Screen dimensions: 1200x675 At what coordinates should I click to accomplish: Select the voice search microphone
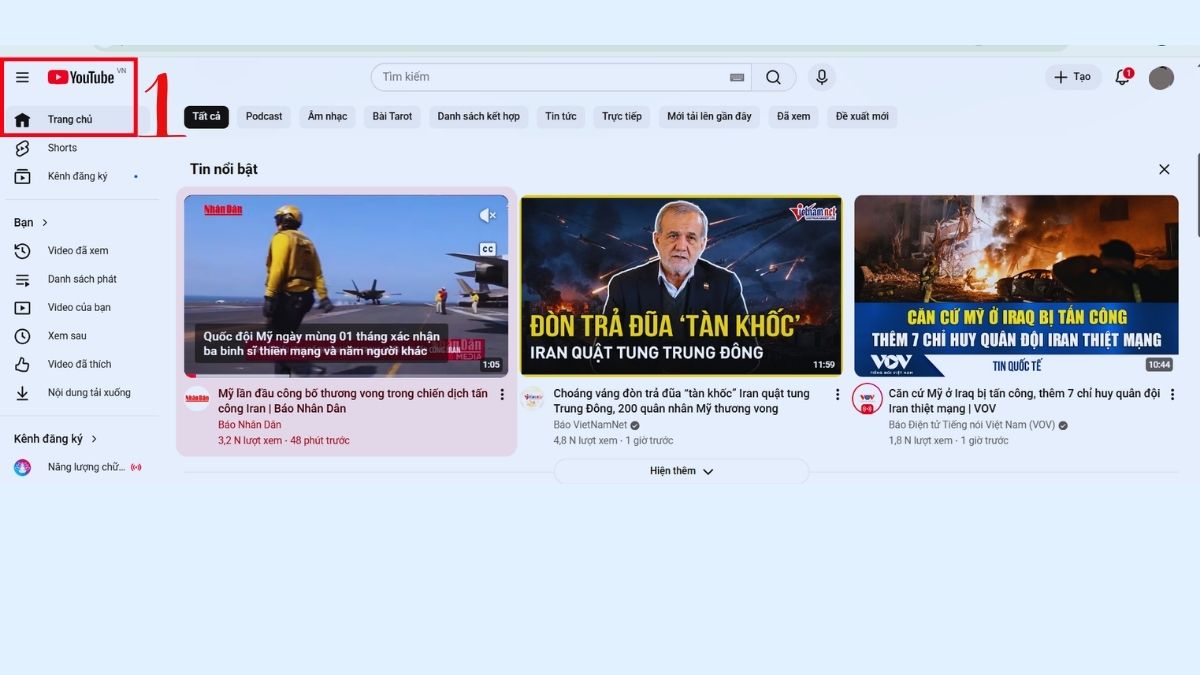822,77
